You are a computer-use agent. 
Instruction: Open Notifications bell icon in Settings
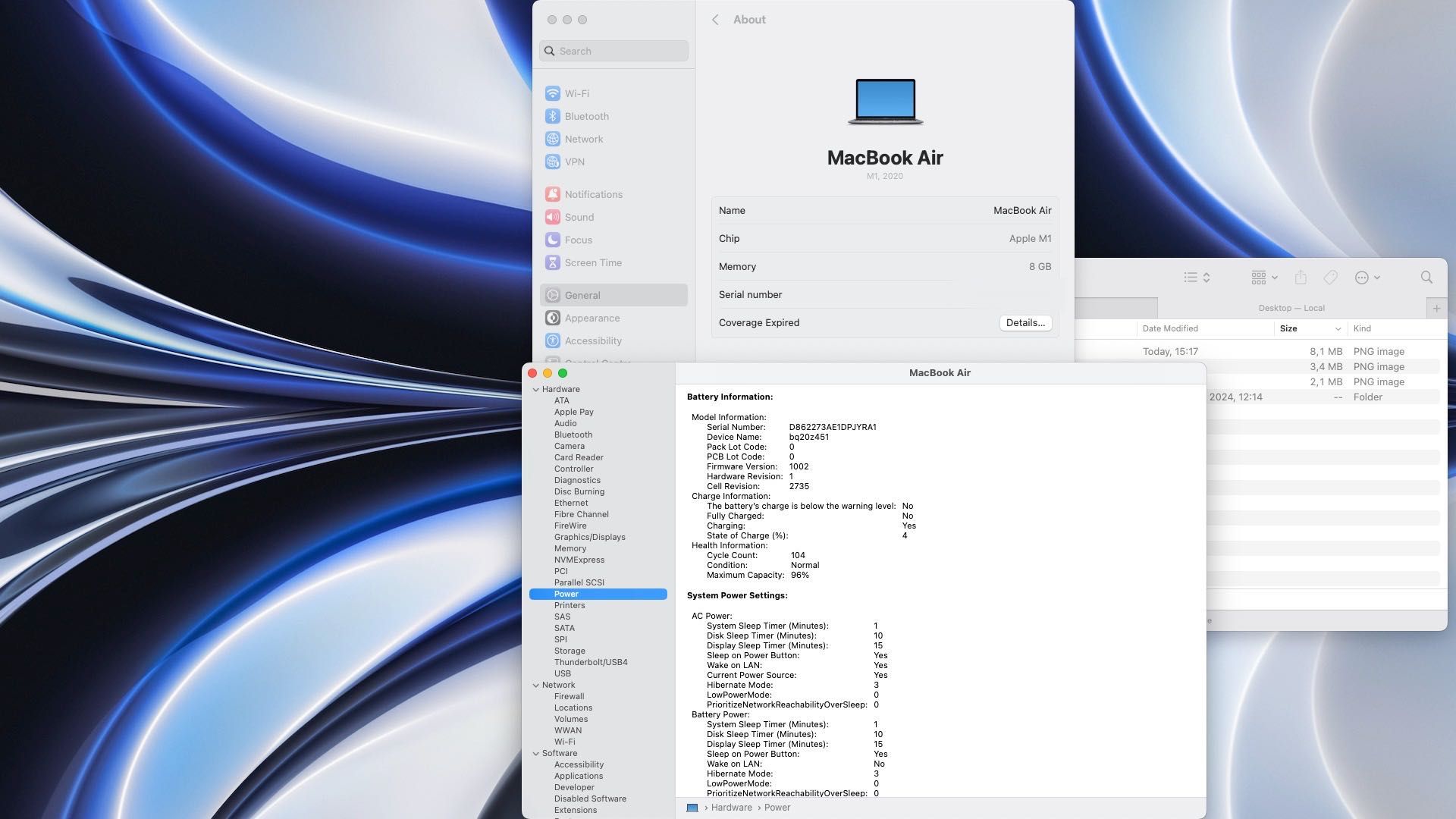click(x=553, y=194)
